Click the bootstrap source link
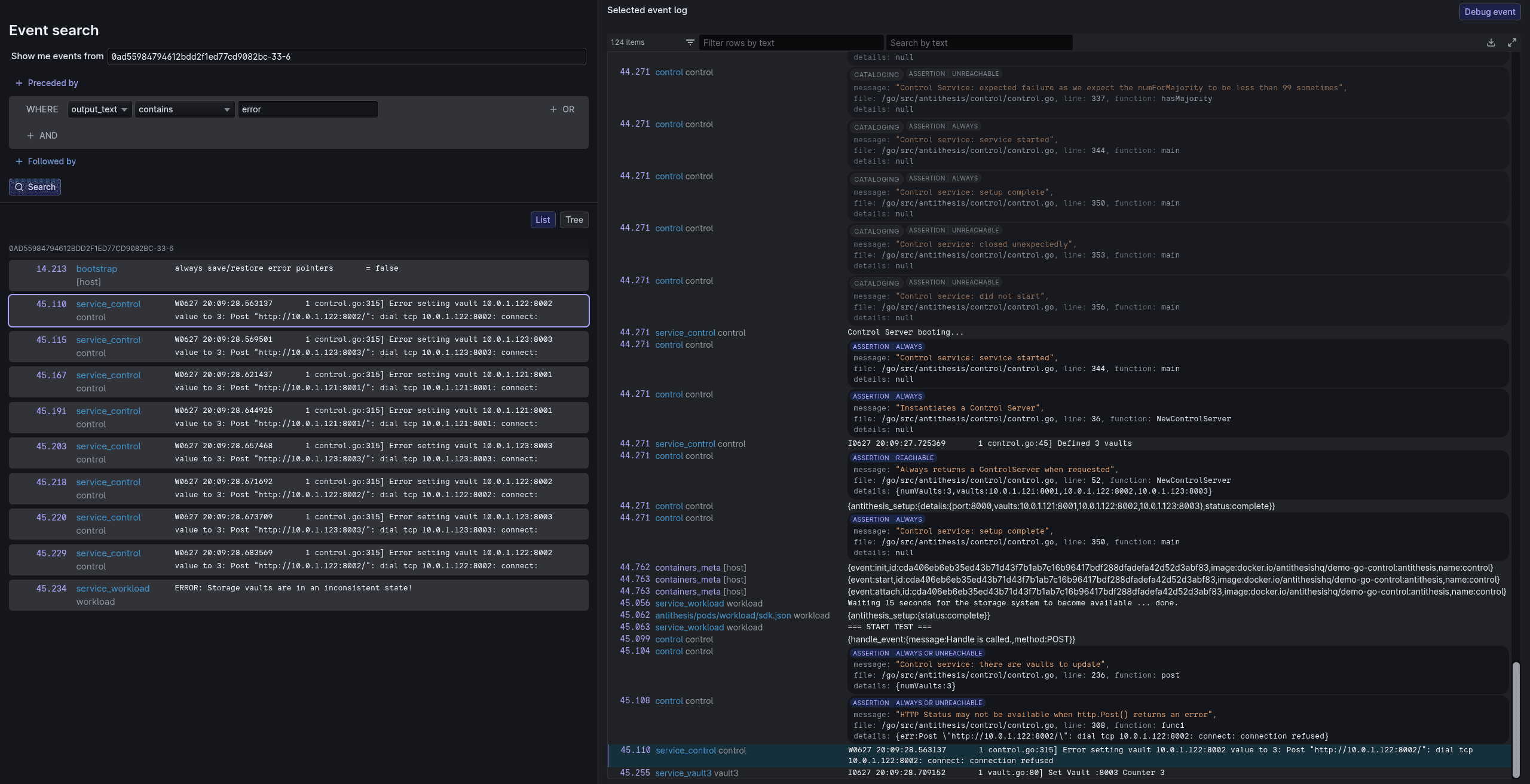The height and width of the screenshot is (784, 1530). coord(97,269)
